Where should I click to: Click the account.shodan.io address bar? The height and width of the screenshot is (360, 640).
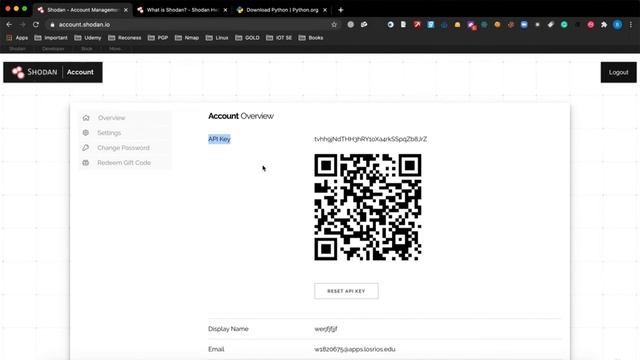tap(192, 24)
